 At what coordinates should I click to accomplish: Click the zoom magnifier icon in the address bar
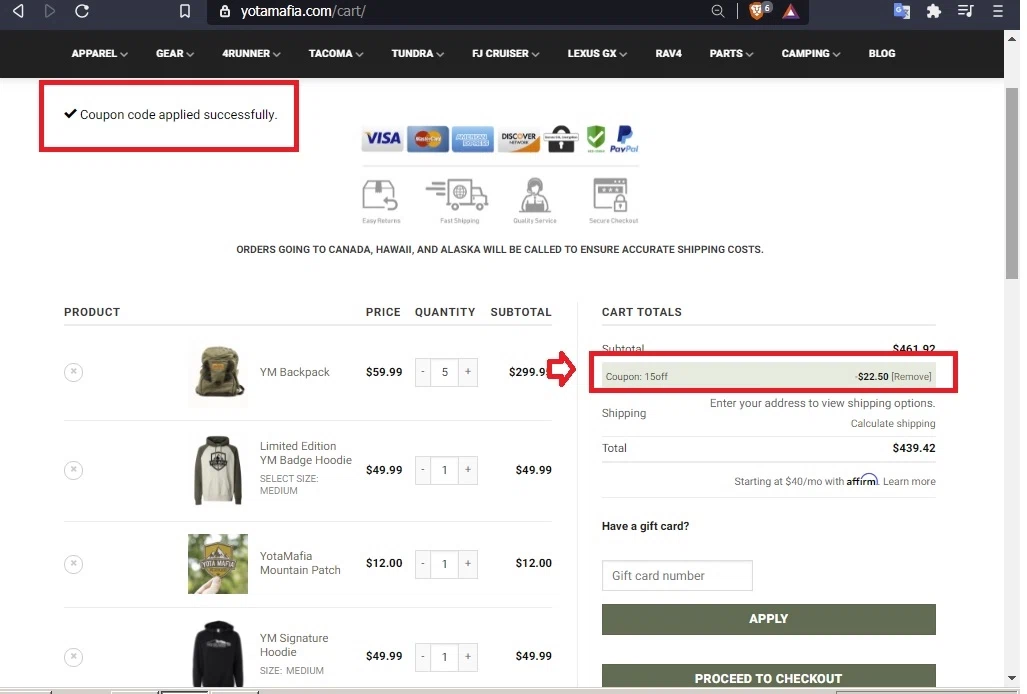[x=718, y=11]
